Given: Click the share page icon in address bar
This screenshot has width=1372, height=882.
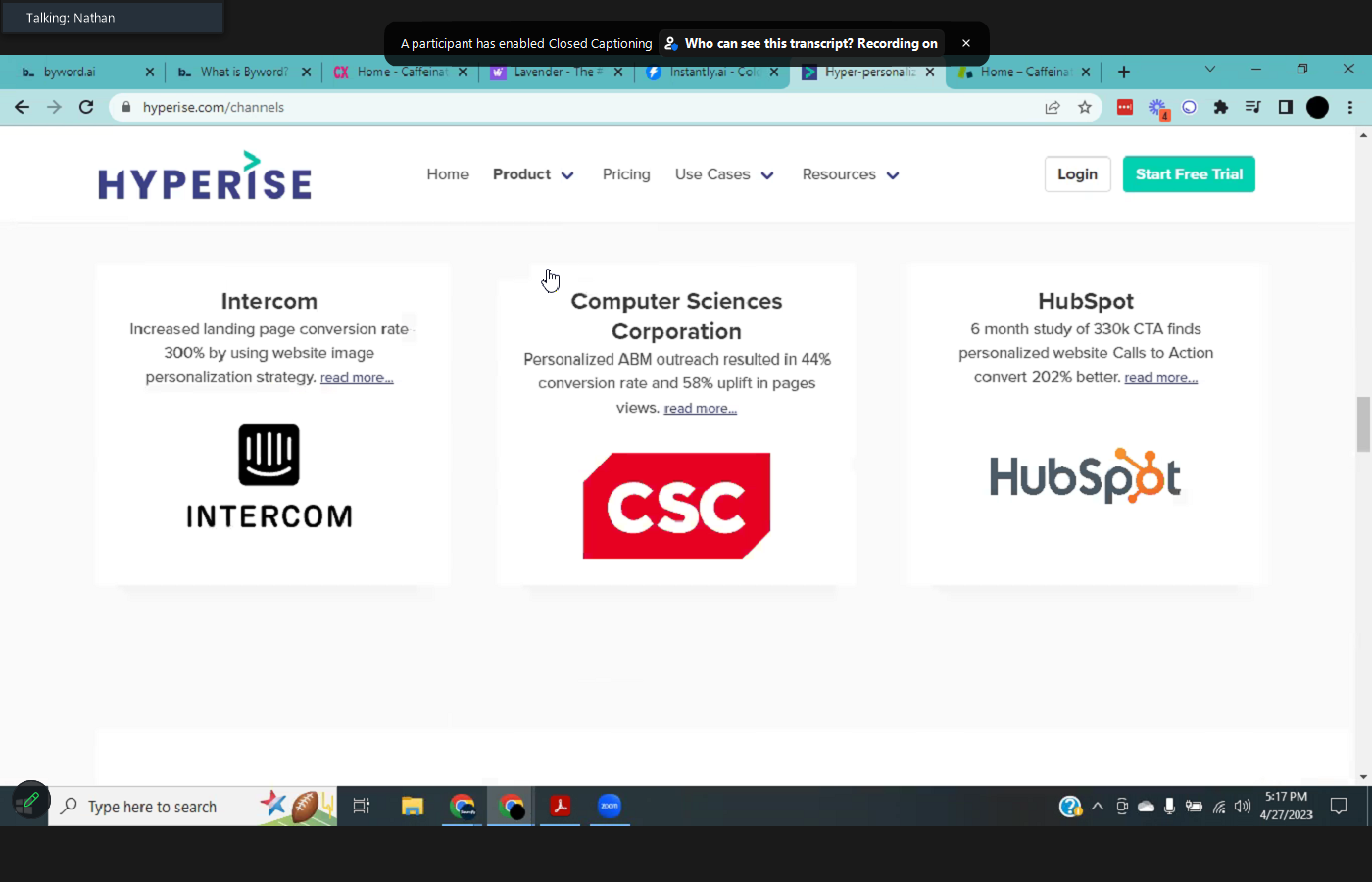Looking at the screenshot, I should 1053,107.
